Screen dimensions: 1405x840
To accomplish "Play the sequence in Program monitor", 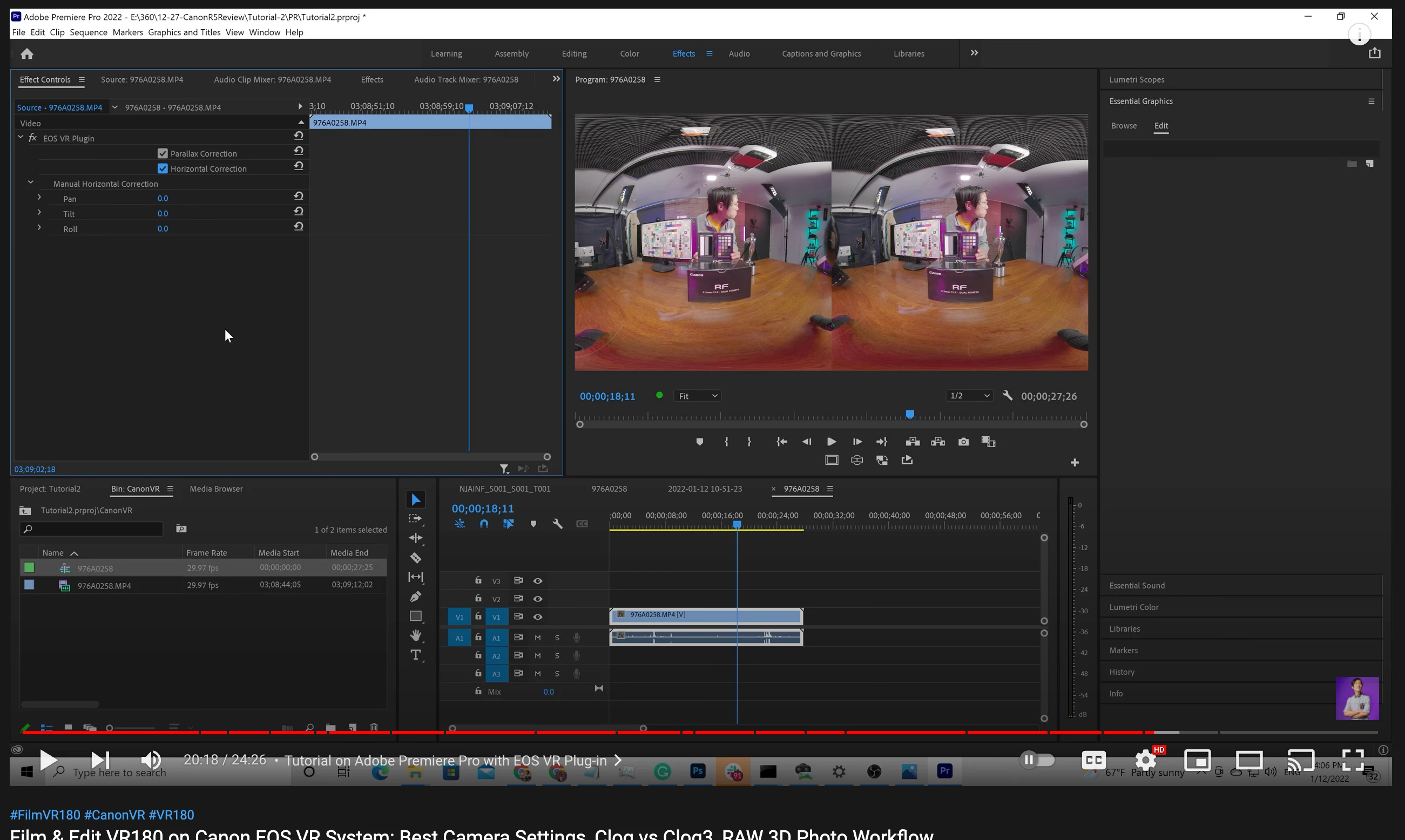I will 831,442.
